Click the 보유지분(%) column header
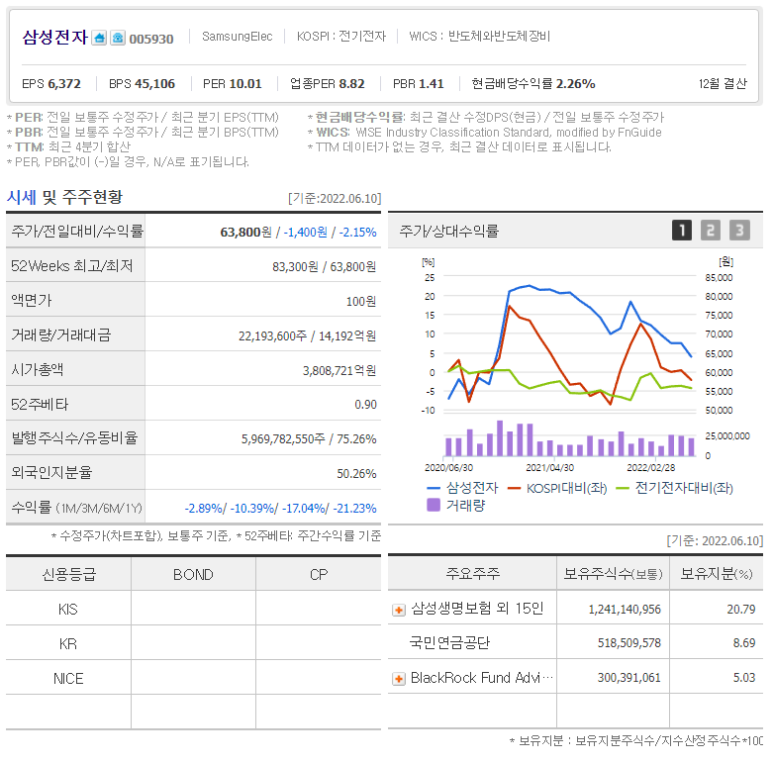The width and height of the screenshot is (773, 763). pos(716,573)
